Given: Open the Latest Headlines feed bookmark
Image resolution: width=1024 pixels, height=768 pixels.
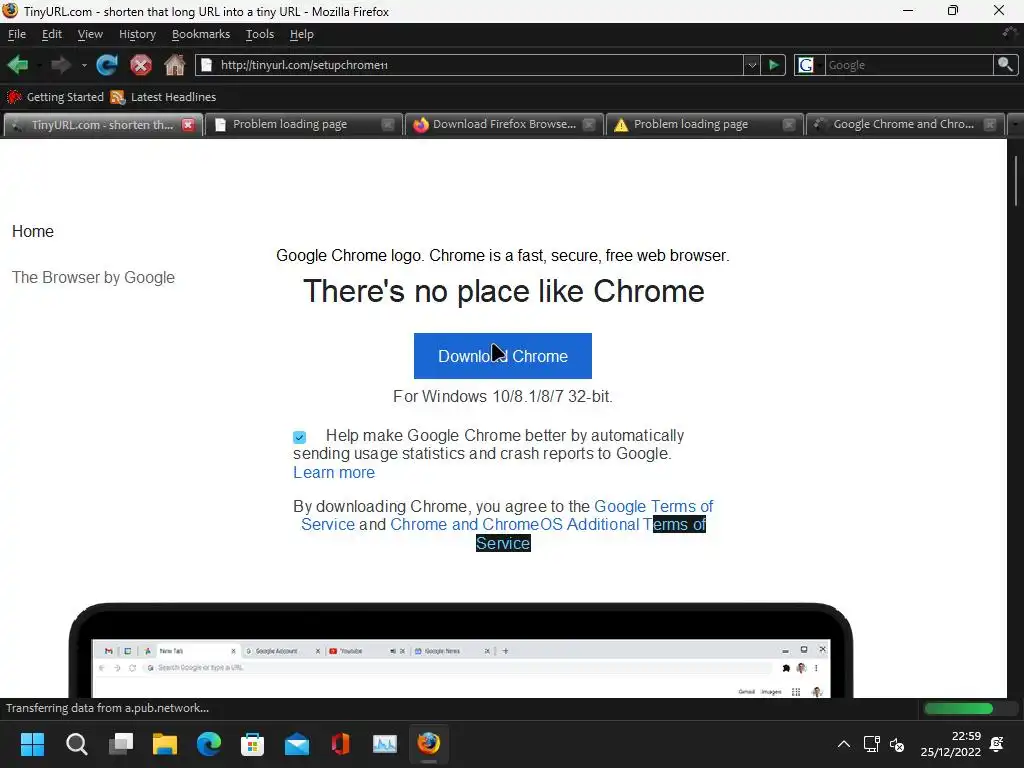Looking at the screenshot, I should (x=163, y=97).
